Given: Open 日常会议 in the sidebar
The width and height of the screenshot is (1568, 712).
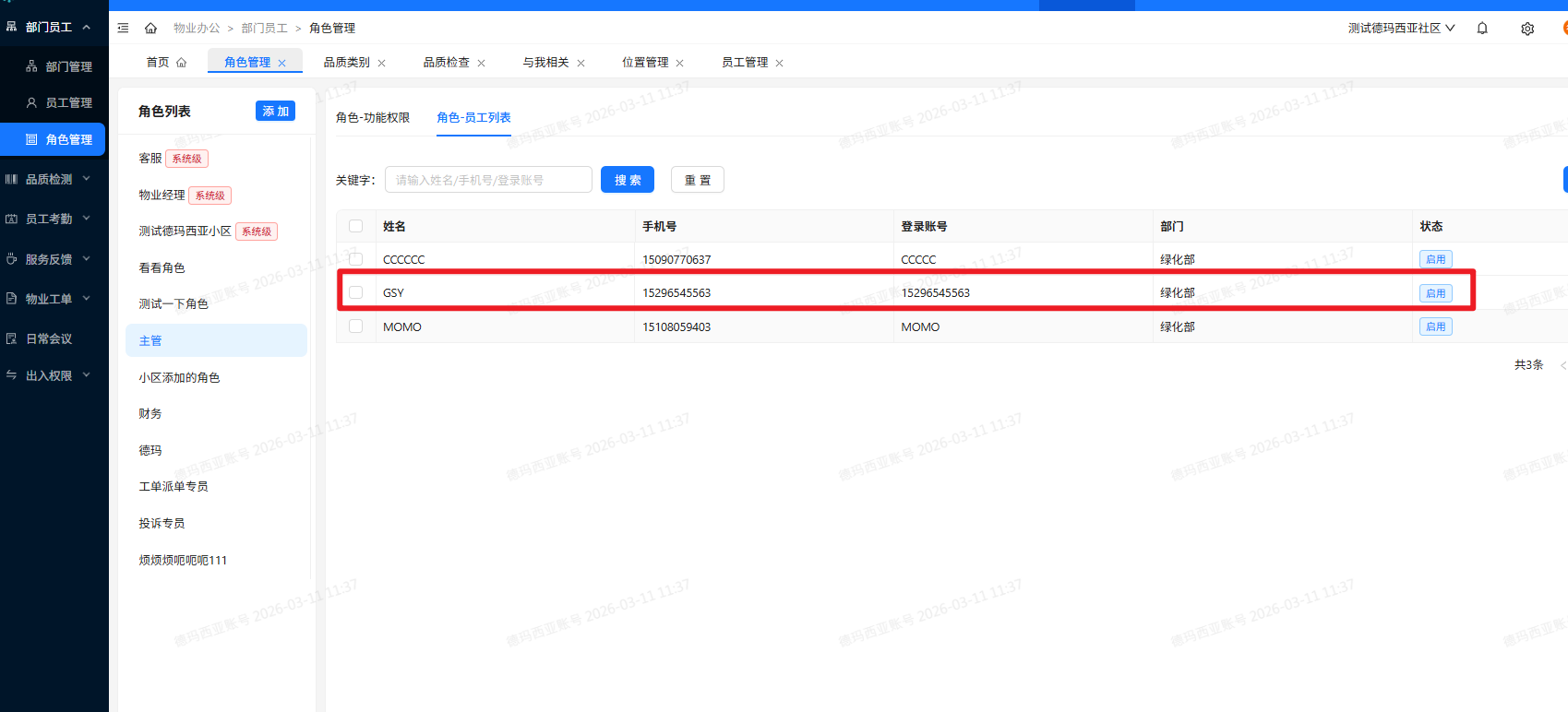Looking at the screenshot, I should coord(49,338).
